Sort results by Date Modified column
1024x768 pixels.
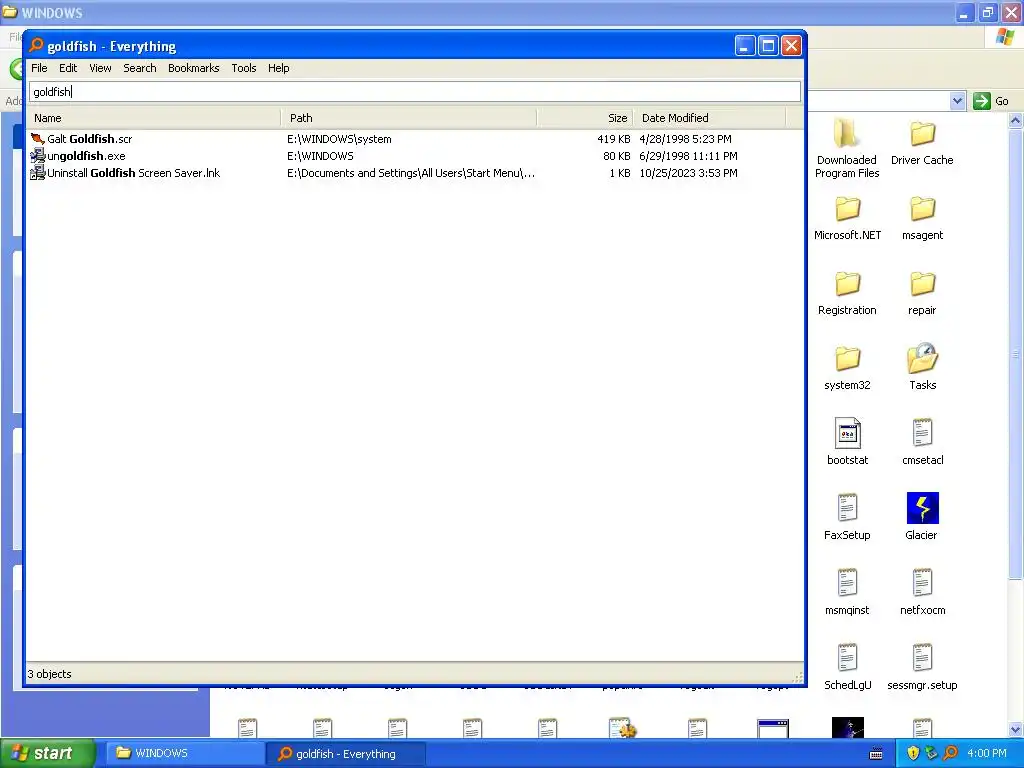(710, 118)
